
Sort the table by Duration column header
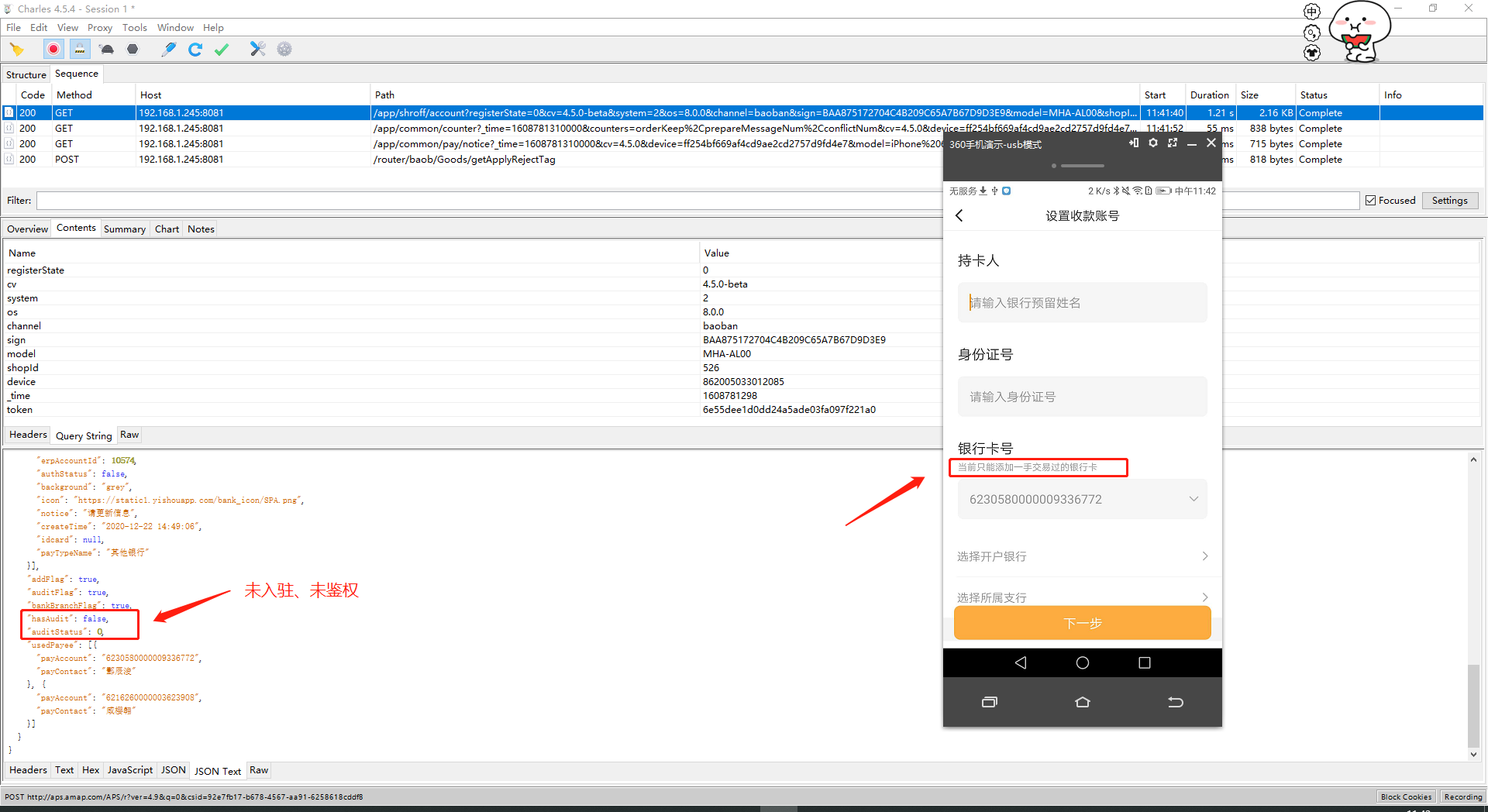[1209, 95]
